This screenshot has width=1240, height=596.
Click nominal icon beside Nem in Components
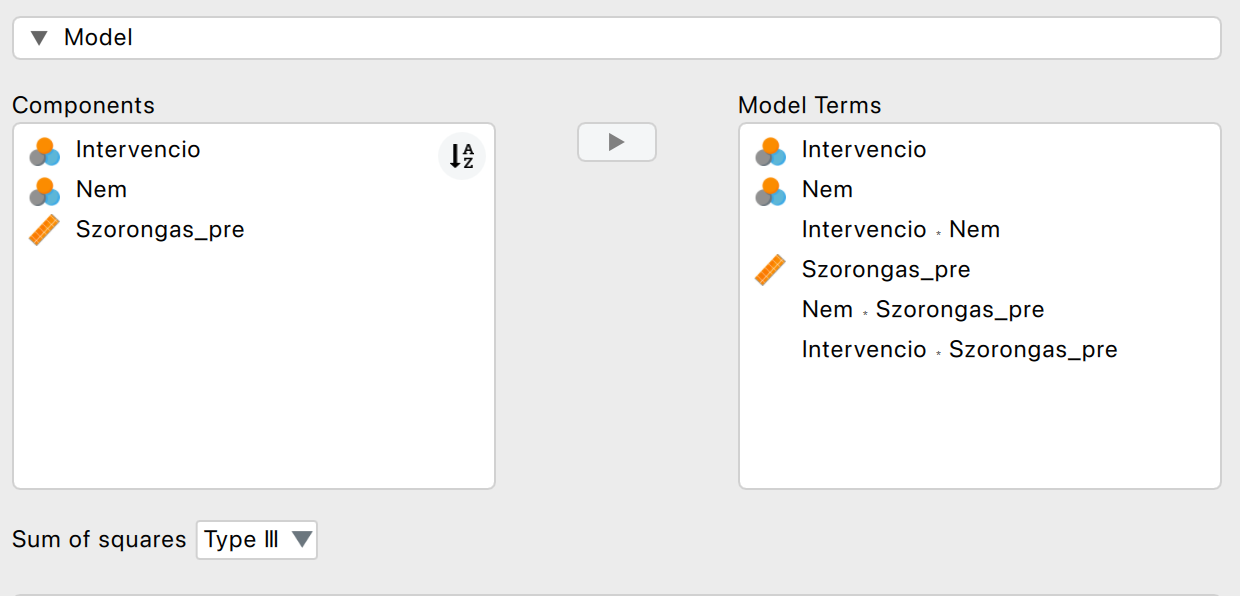click(x=43, y=191)
